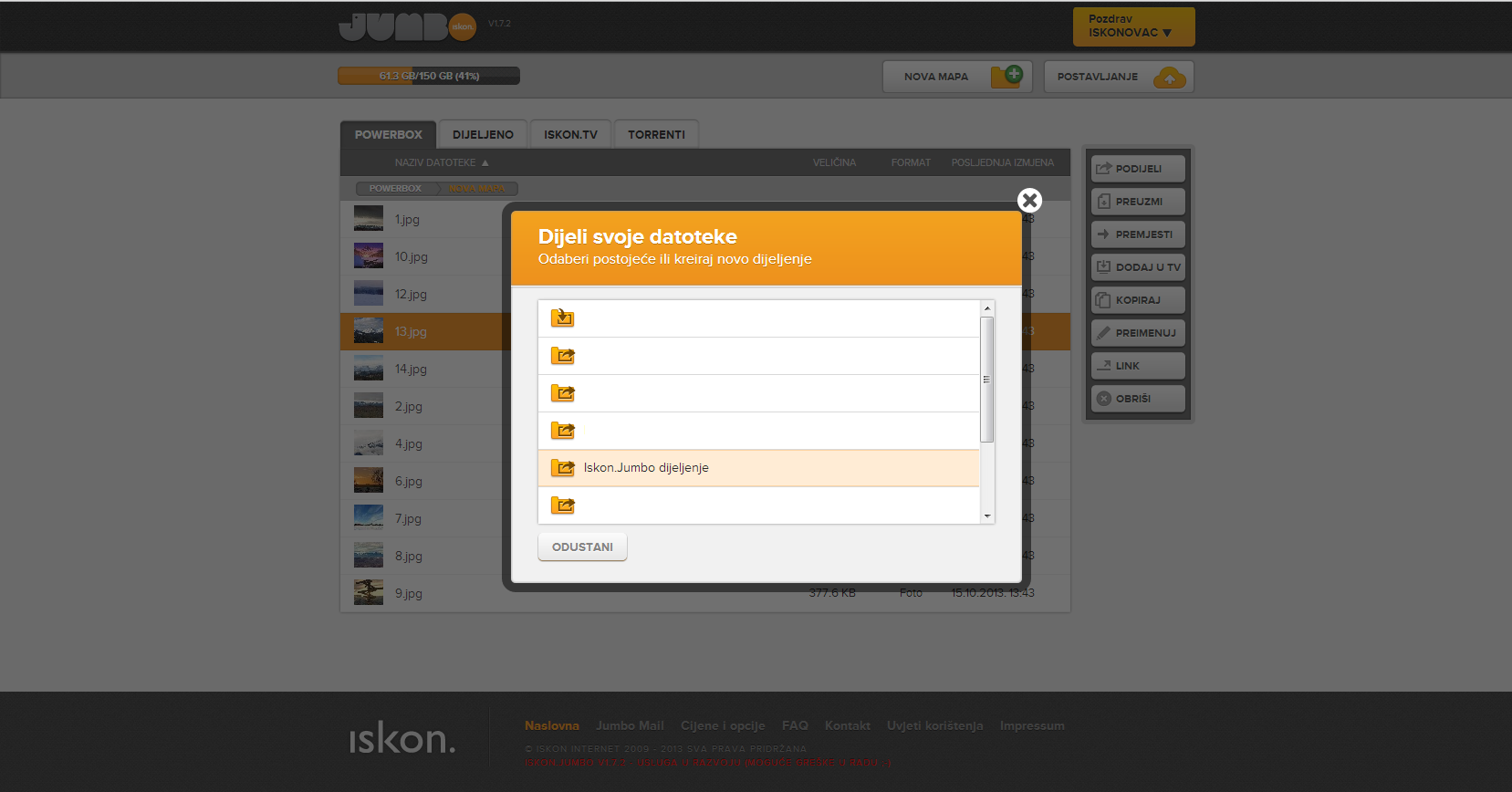The image size is (1512, 792).
Task: Click the download folder icon in the first list row
Action: point(563,318)
